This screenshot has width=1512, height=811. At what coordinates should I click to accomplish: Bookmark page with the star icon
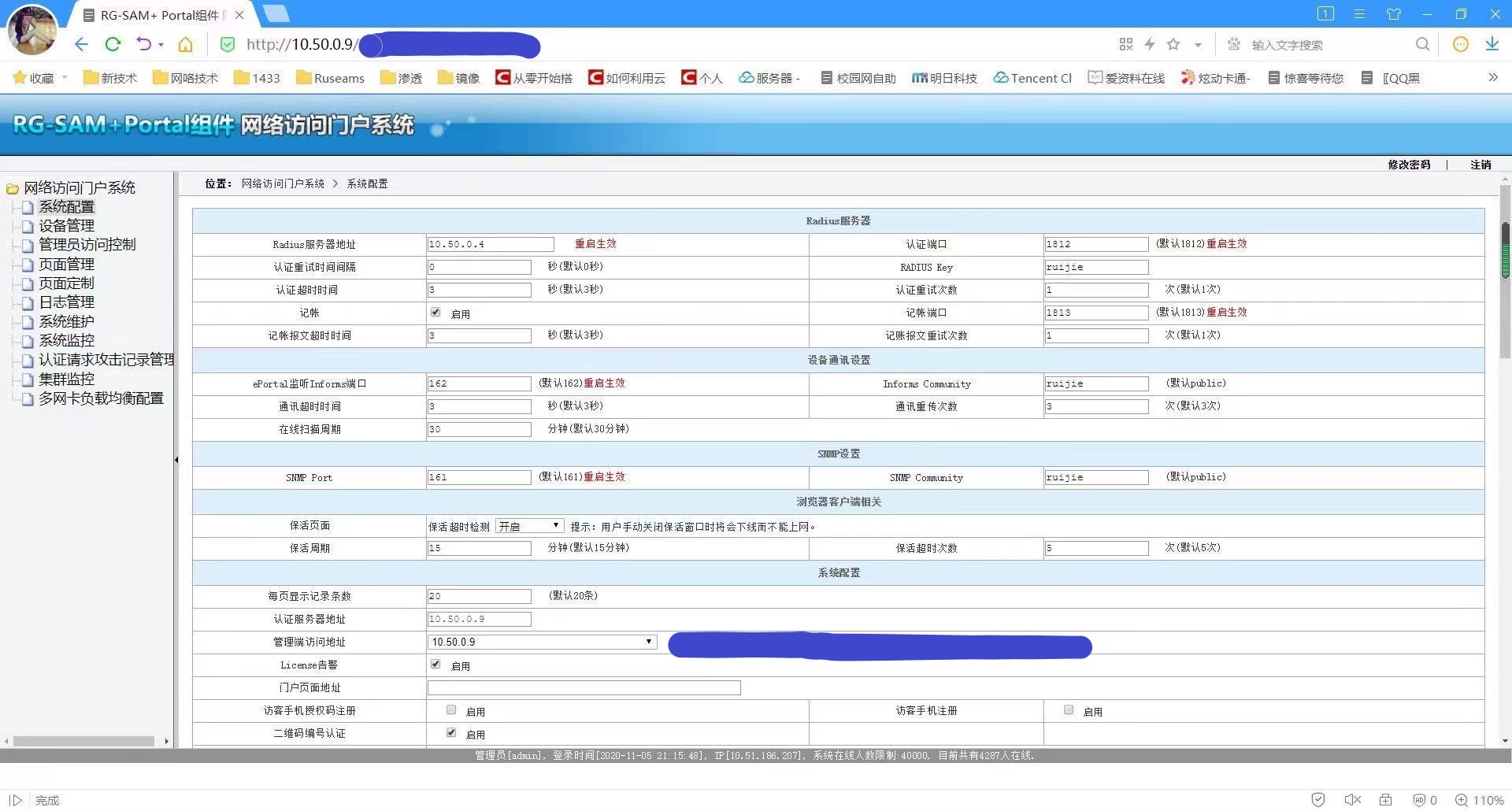pyautogui.click(x=1173, y=44)
